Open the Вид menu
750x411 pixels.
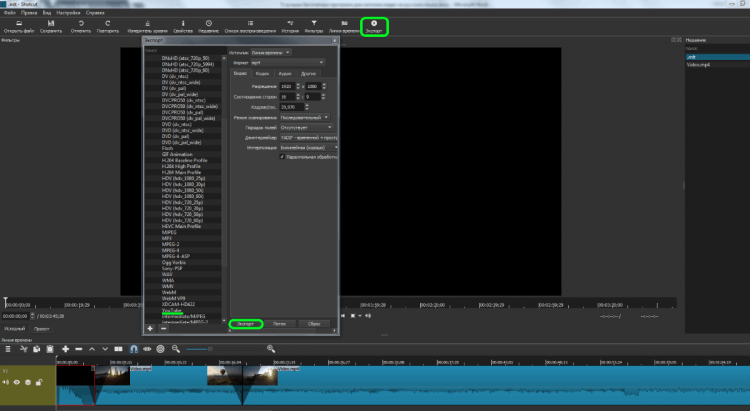coord(47,13)
